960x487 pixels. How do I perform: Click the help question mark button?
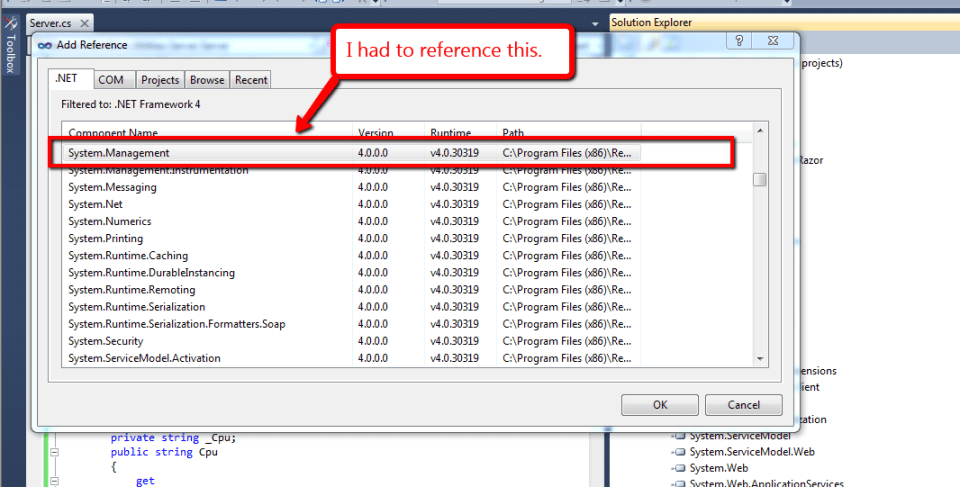pyautogui.click(x=739, y=41)
